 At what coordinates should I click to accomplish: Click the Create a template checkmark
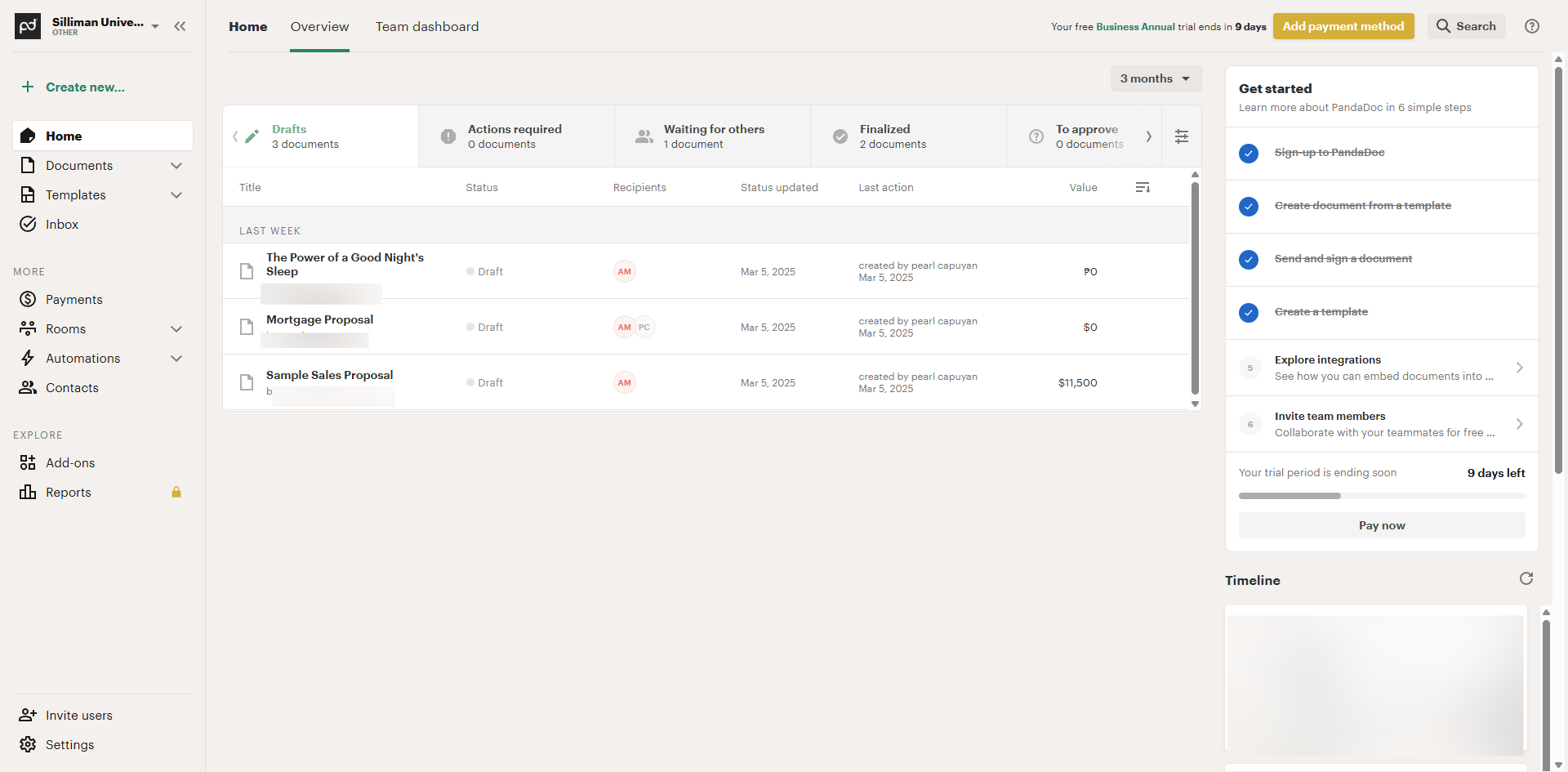tap(1249, 312)
